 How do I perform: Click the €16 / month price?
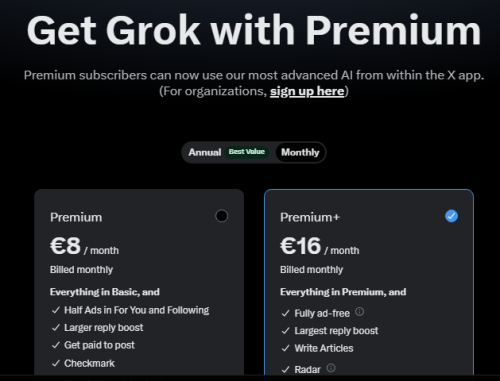coord(319,246)
